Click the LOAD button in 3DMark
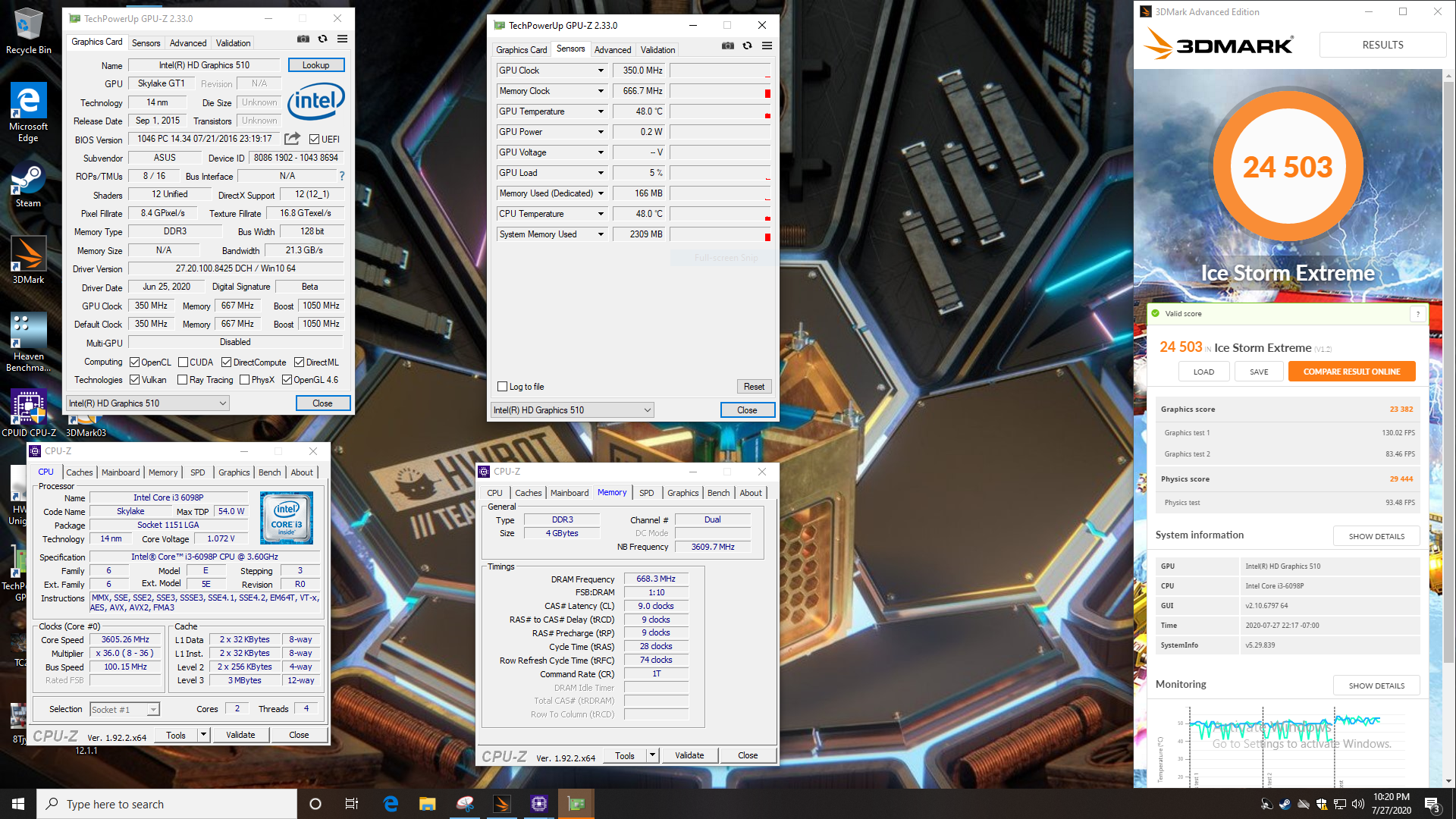1456x819 pixels. pos(1203,372)
